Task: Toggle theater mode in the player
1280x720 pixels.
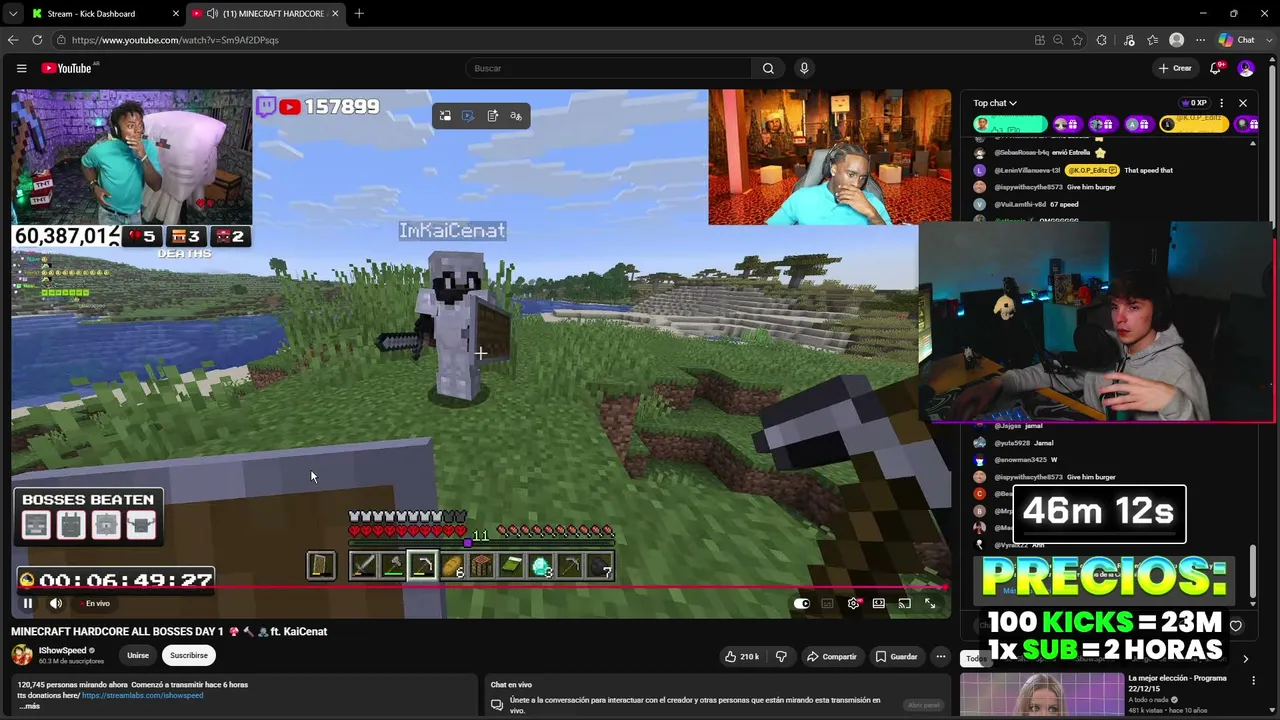Action: (878, 603)
